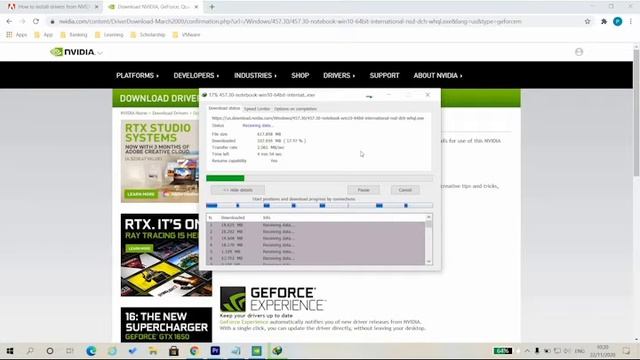Click the Hide details button
Image resolution: width=640 pixels, height=360 pixels.
pyautogui.click(x=238, y=190)
